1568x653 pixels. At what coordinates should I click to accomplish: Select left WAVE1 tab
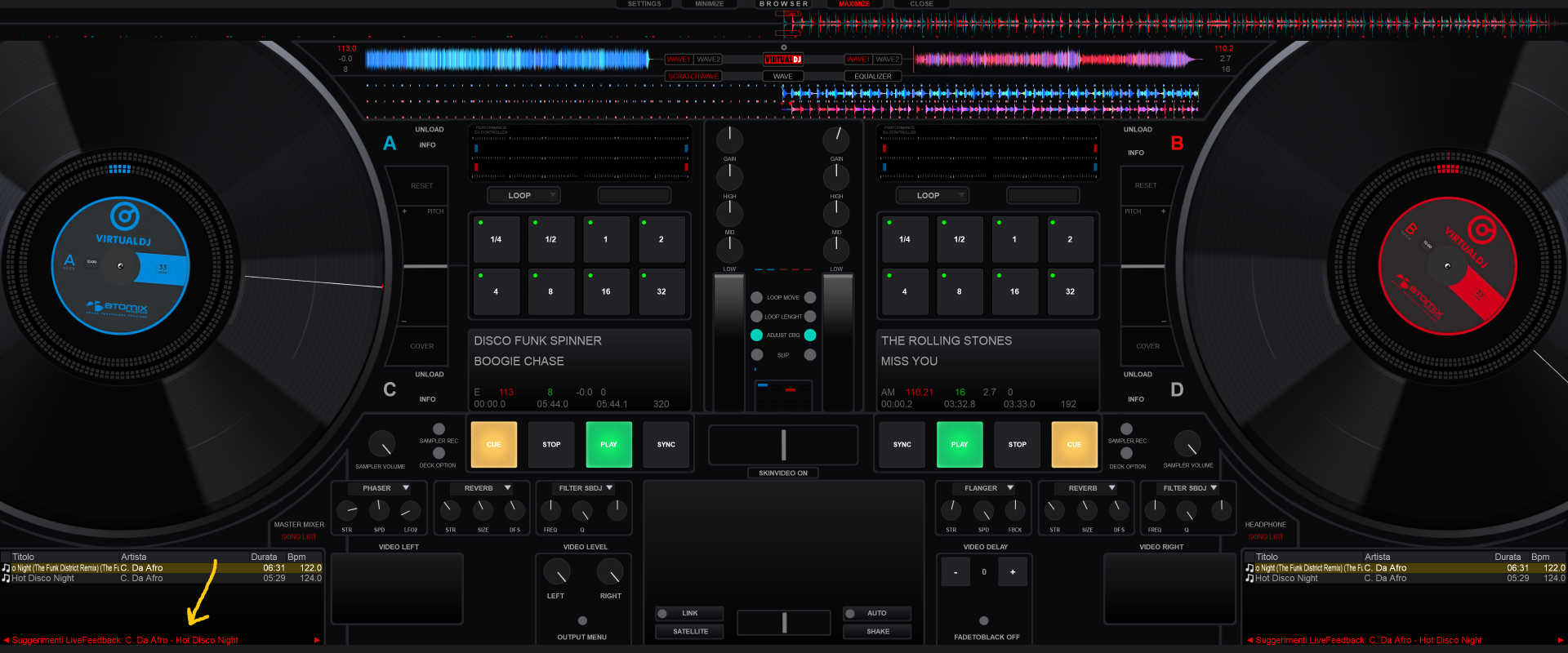coord(678,59)
